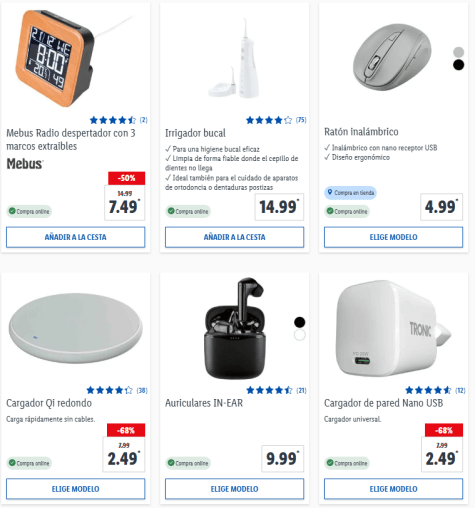Add Irrigador bucal to the basket
This screenshot has height=508, width=475.
pos(234,237)
